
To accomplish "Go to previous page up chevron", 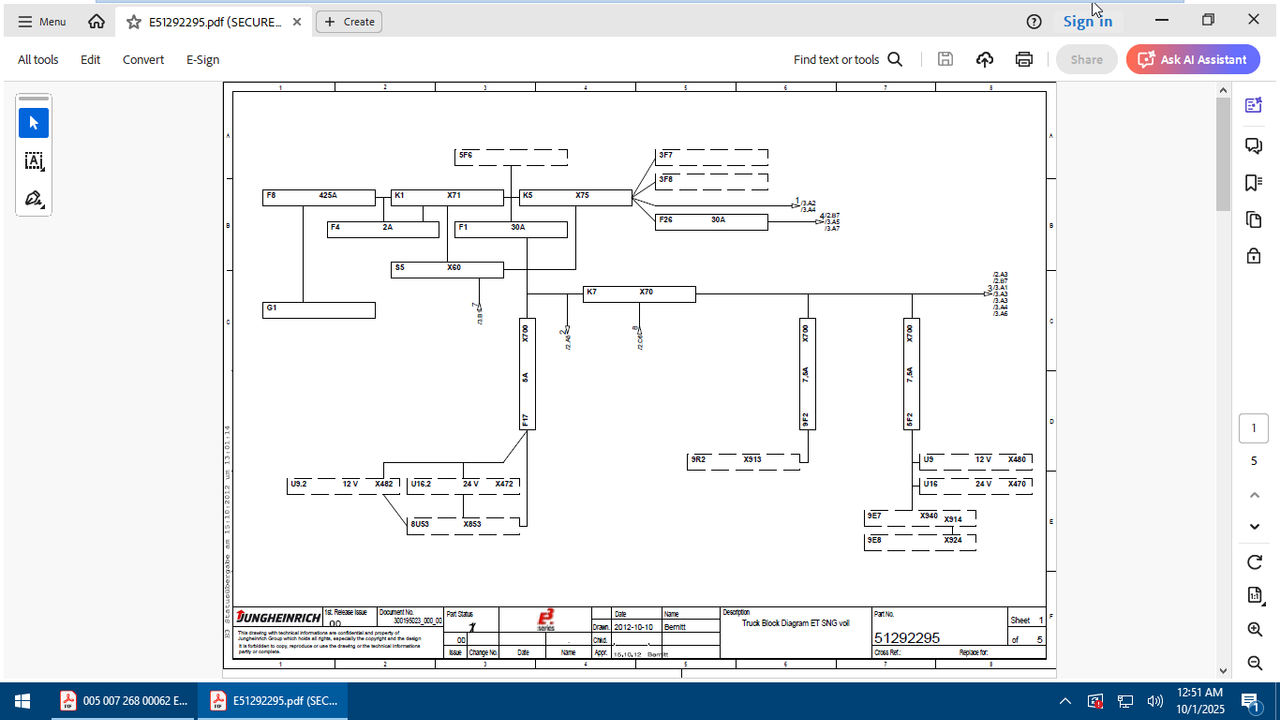I will [x=1254, y=495].
